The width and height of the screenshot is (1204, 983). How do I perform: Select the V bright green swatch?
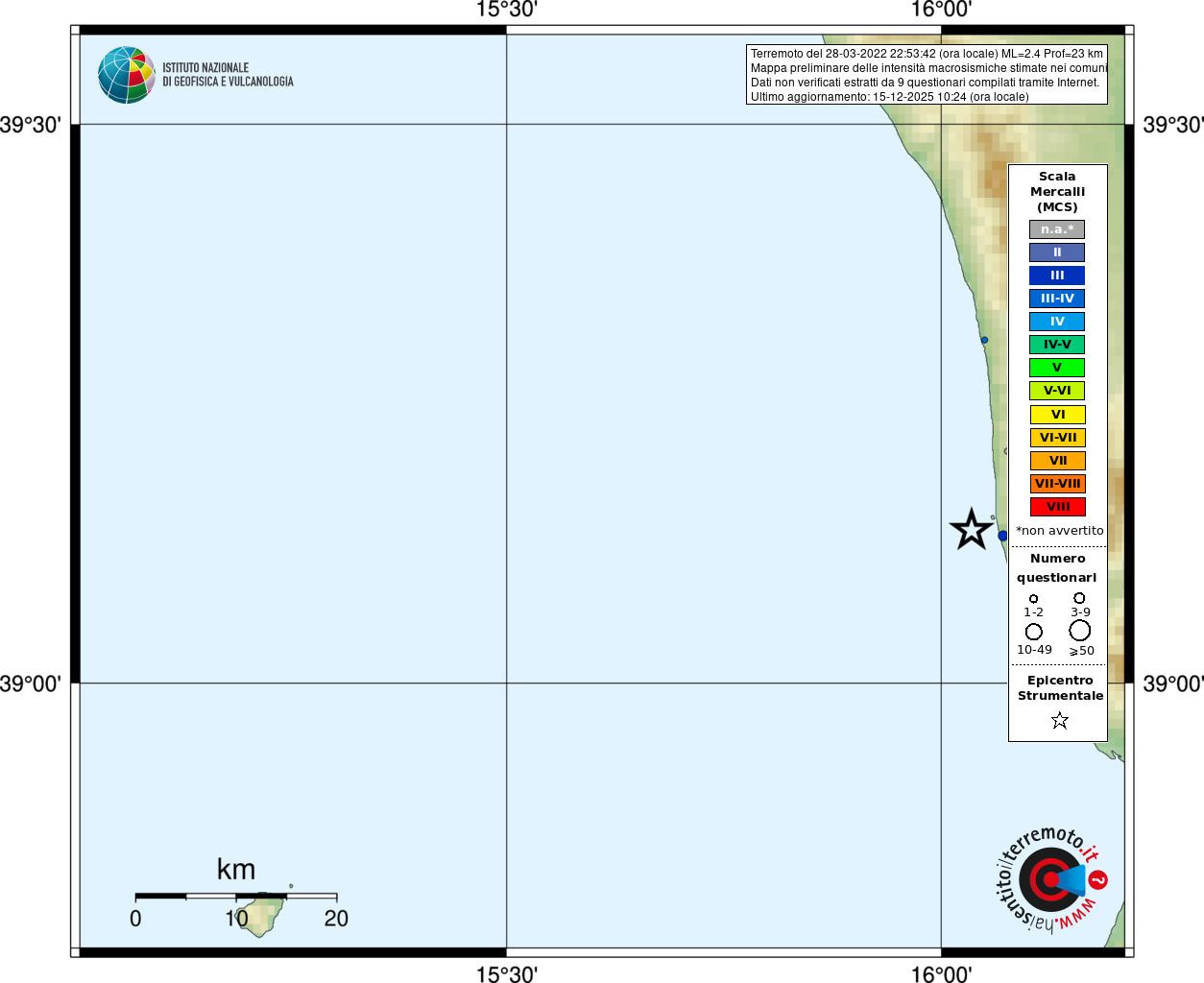tap(1057, 368)
